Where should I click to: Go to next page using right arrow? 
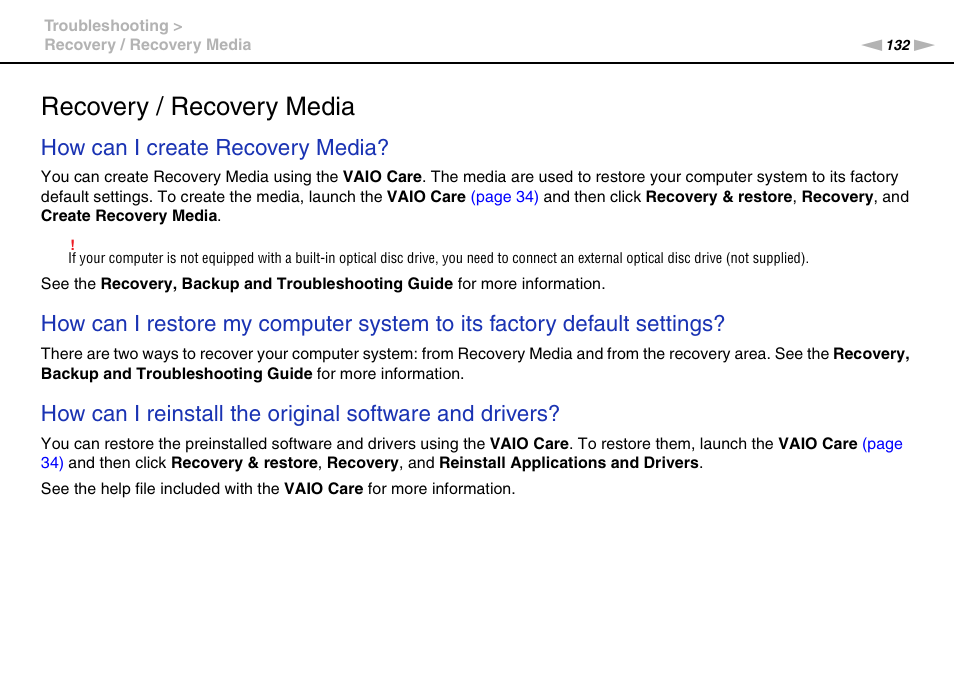[924, 45]
